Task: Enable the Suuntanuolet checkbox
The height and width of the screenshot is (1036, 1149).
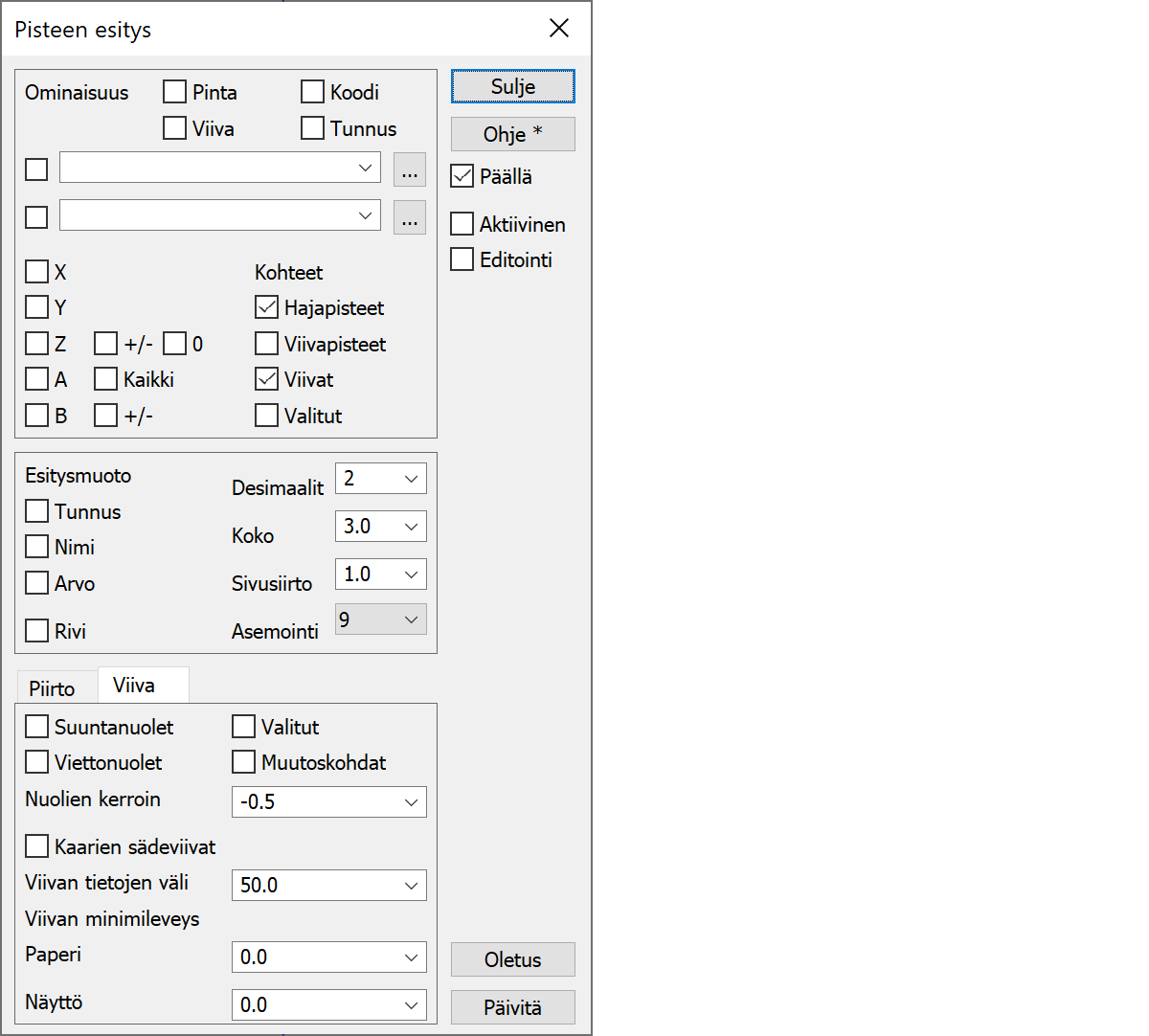Action: coord(37,727)
